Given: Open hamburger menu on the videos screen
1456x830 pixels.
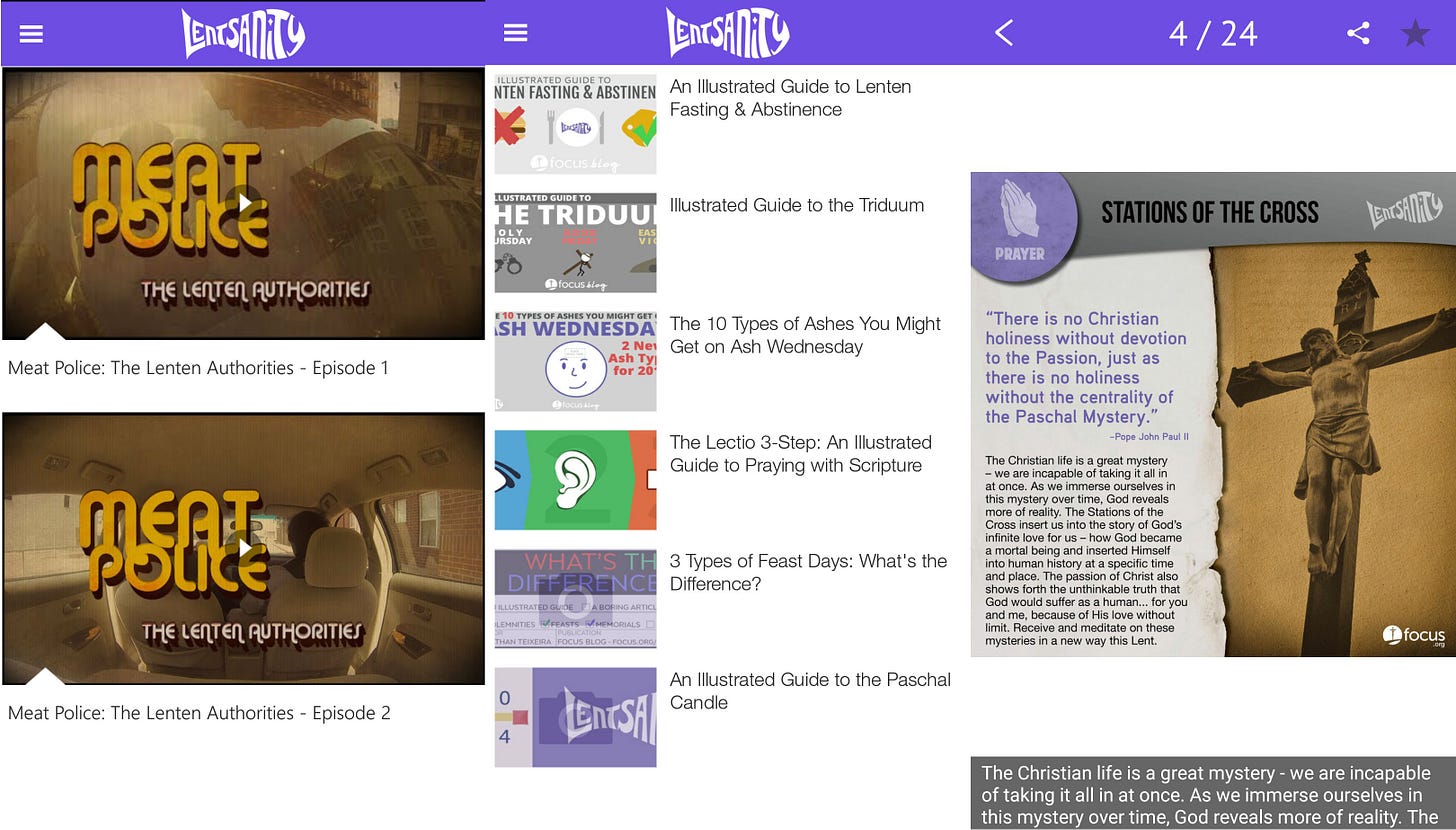Looking at the screenshot, I should pyautogui.click(x=32, y=33).
